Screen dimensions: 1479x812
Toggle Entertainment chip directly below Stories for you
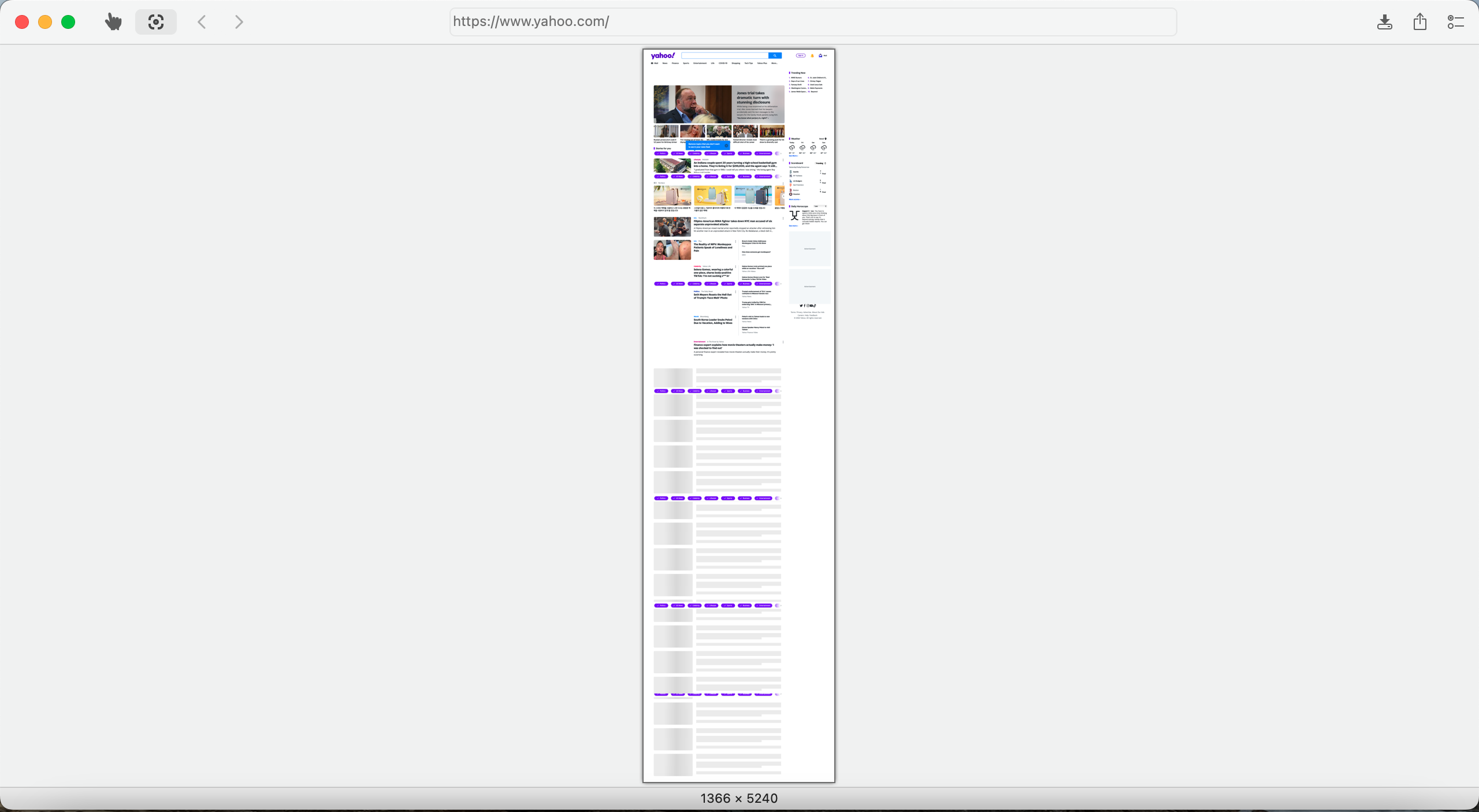click(x=763, y=154)
